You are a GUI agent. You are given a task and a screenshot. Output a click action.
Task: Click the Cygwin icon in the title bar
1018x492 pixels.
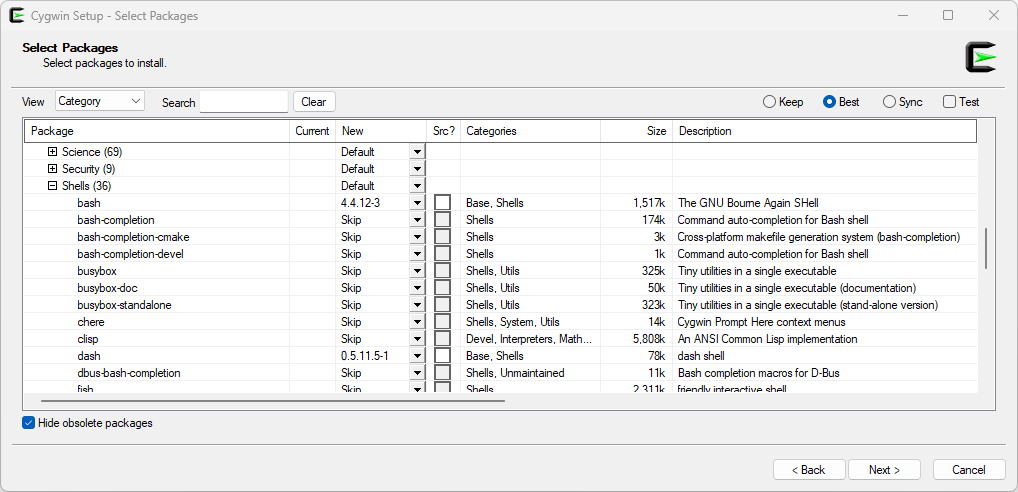pos(17,15)
